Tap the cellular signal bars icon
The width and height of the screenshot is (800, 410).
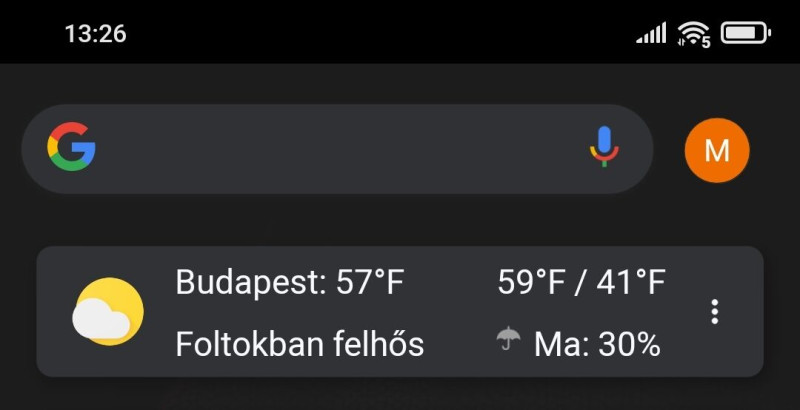(651, 33)
